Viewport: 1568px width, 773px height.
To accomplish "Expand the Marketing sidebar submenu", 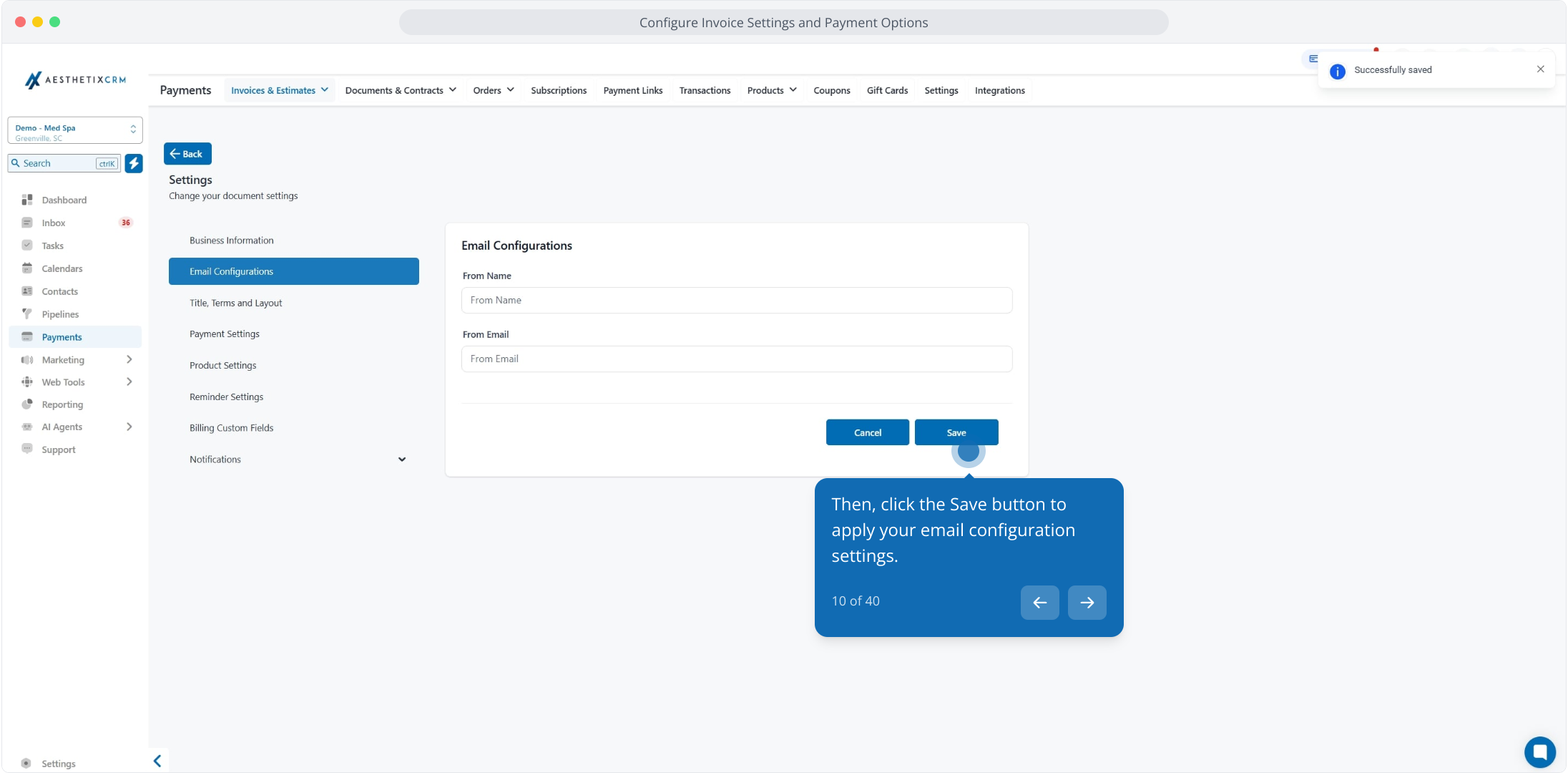I will [129, 359].
